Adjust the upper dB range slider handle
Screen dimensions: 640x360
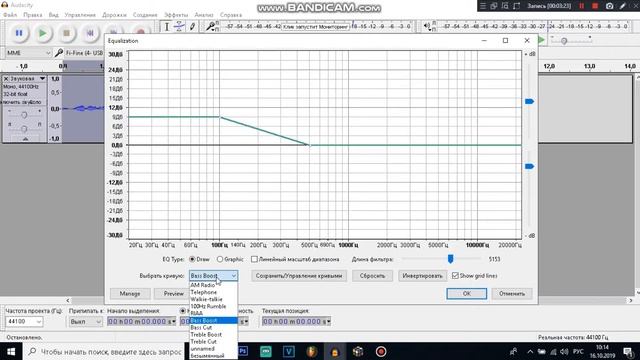click(529, 101)
